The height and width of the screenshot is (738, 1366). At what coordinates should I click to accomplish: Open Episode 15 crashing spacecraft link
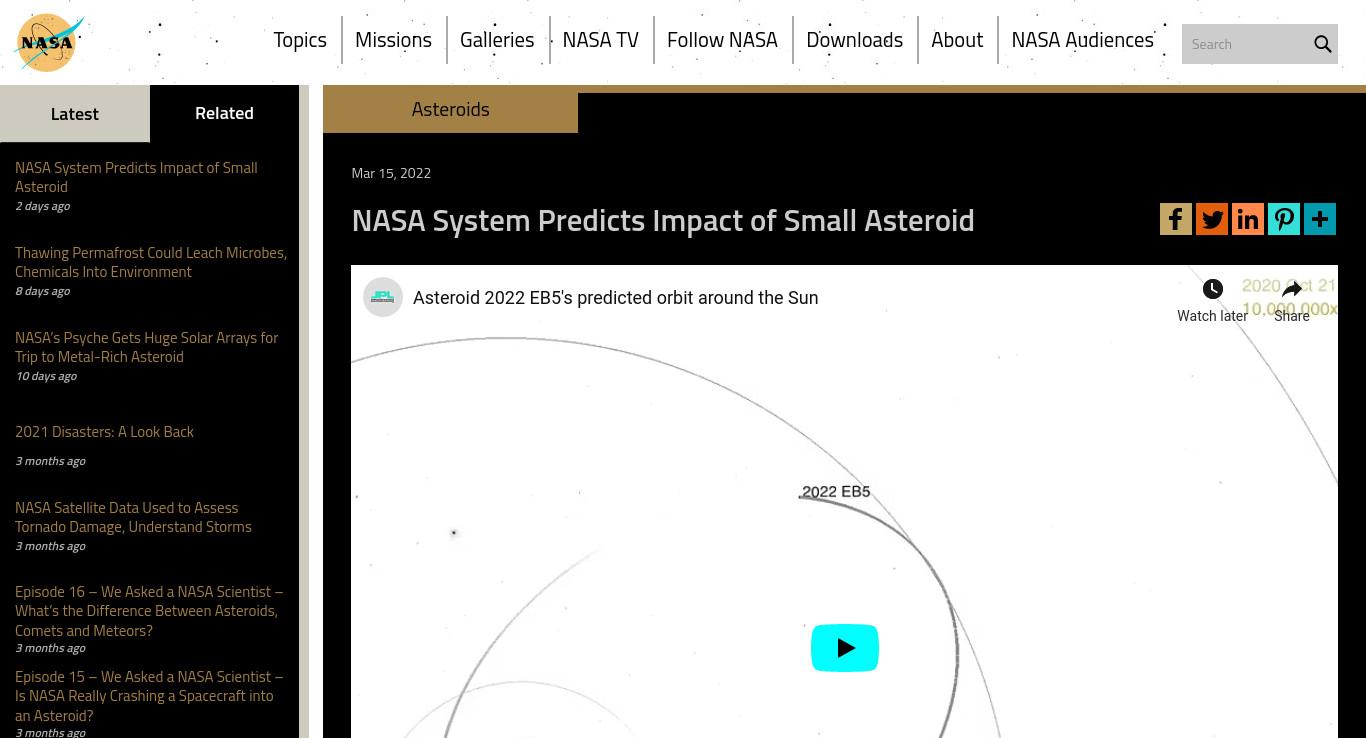149,696
